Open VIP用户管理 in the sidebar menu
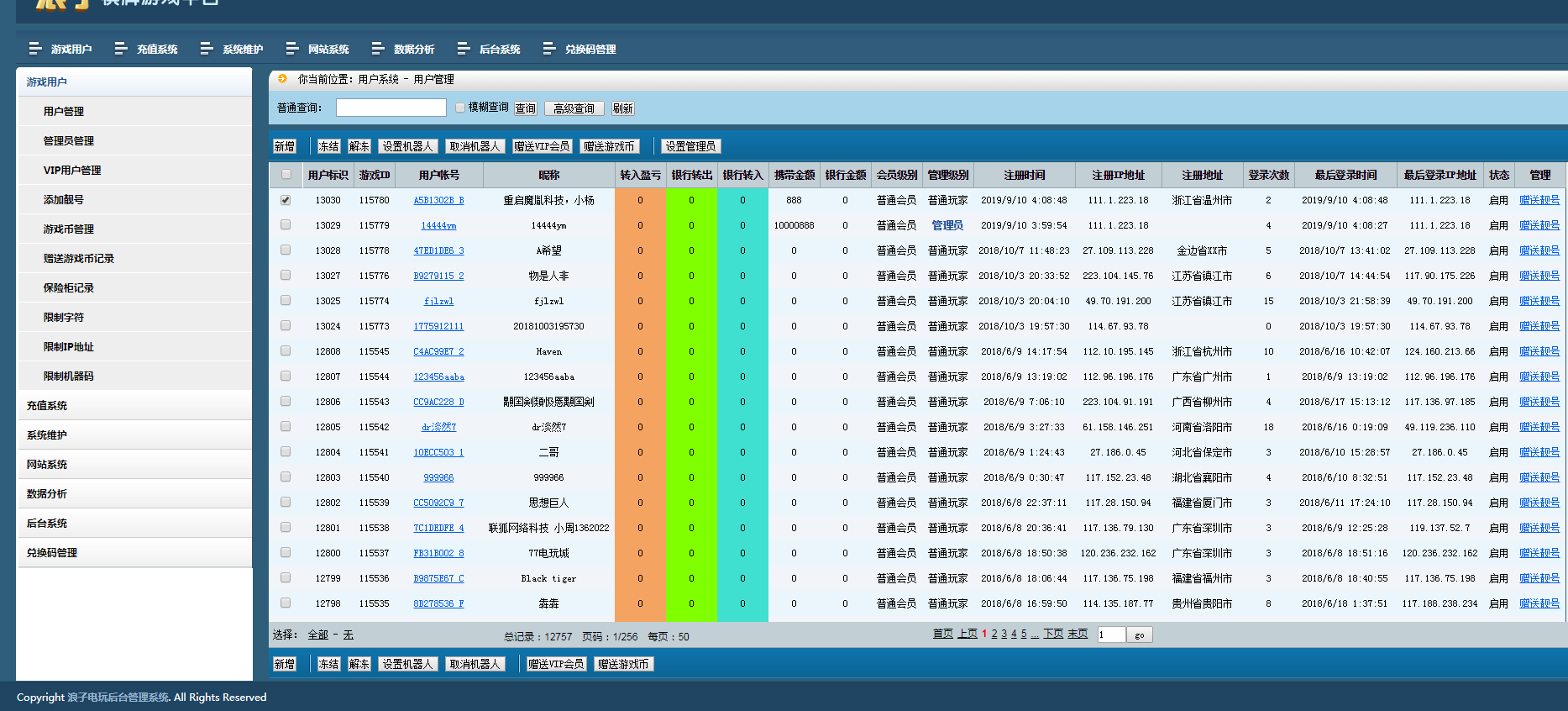The image size is (1568, 711). point(72,170)
